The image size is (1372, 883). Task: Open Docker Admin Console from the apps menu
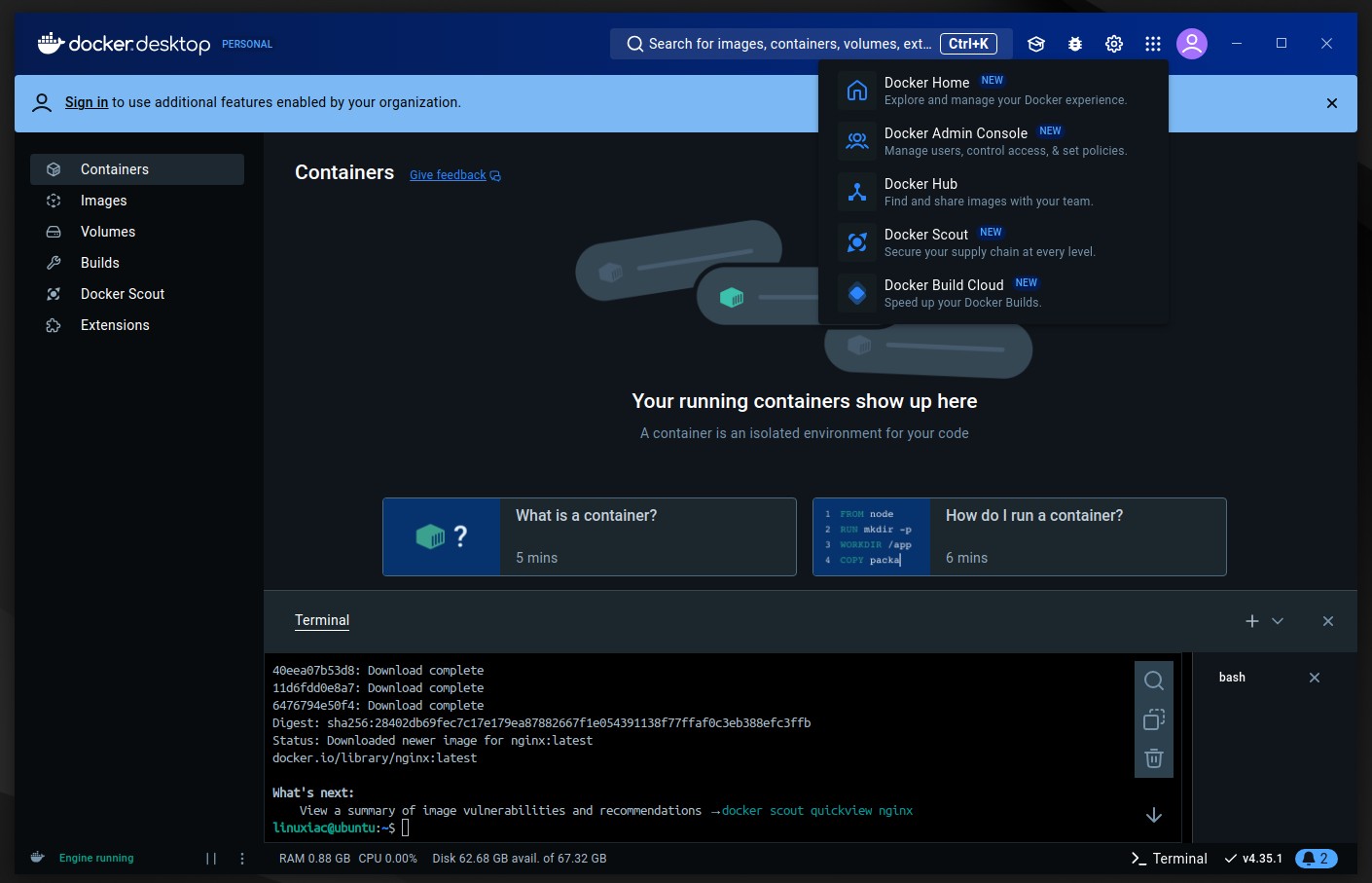tap(993, 141)
